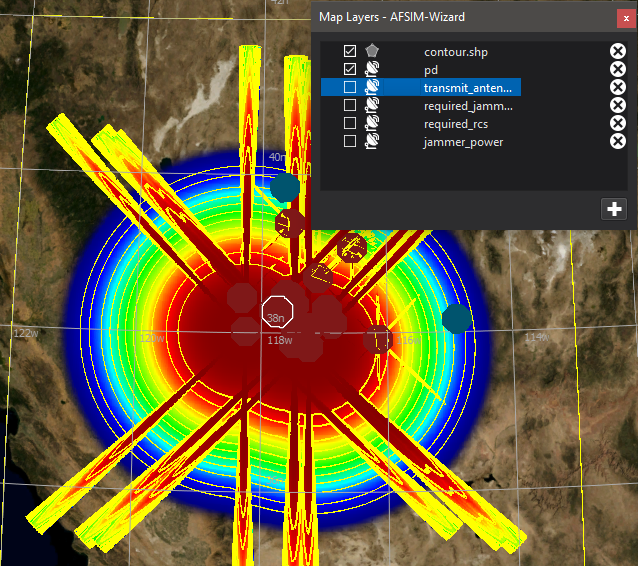Remove the pd layer with its X icon
Screen dimensions: 638x566
618,69
